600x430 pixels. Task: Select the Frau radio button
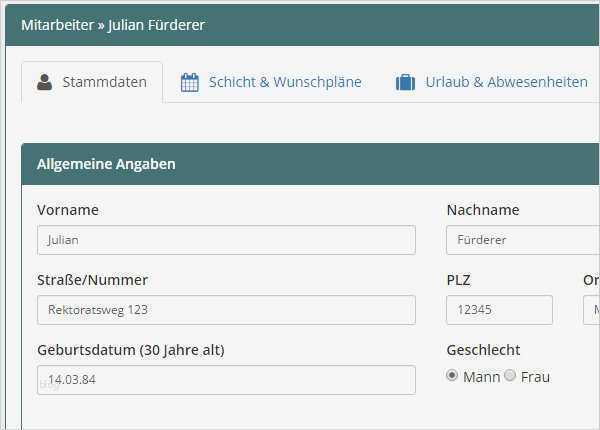(x=510, y=376)
